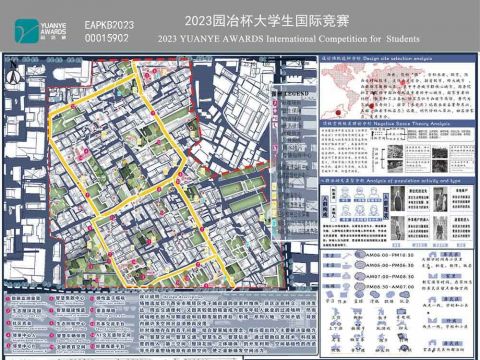Click the PM05:30-AM07:00 time range
The width and height of the screenshot is (480, 360).
390,286
